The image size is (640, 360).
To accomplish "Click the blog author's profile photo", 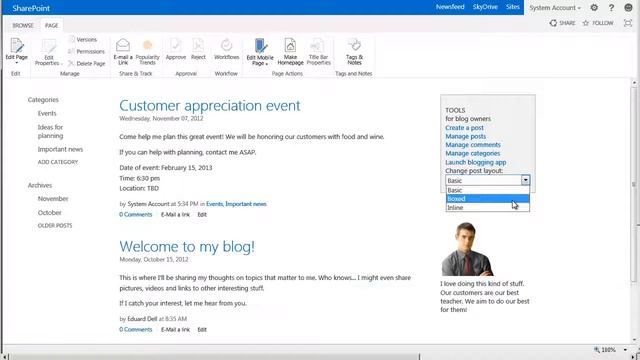I will 467,249.
